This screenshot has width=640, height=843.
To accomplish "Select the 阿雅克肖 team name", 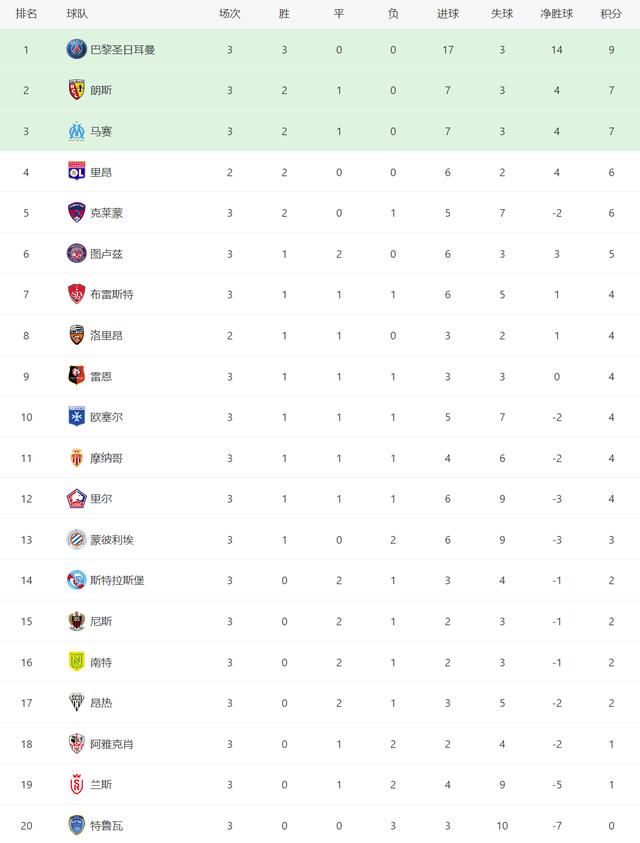I will coord(112,744).
